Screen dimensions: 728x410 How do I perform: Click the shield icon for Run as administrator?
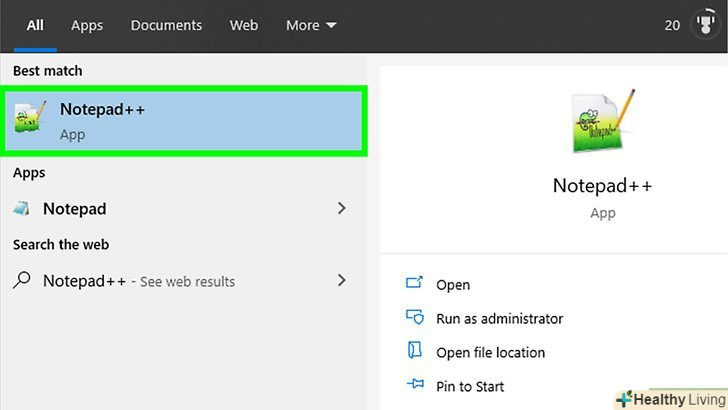tap(415, 318)
